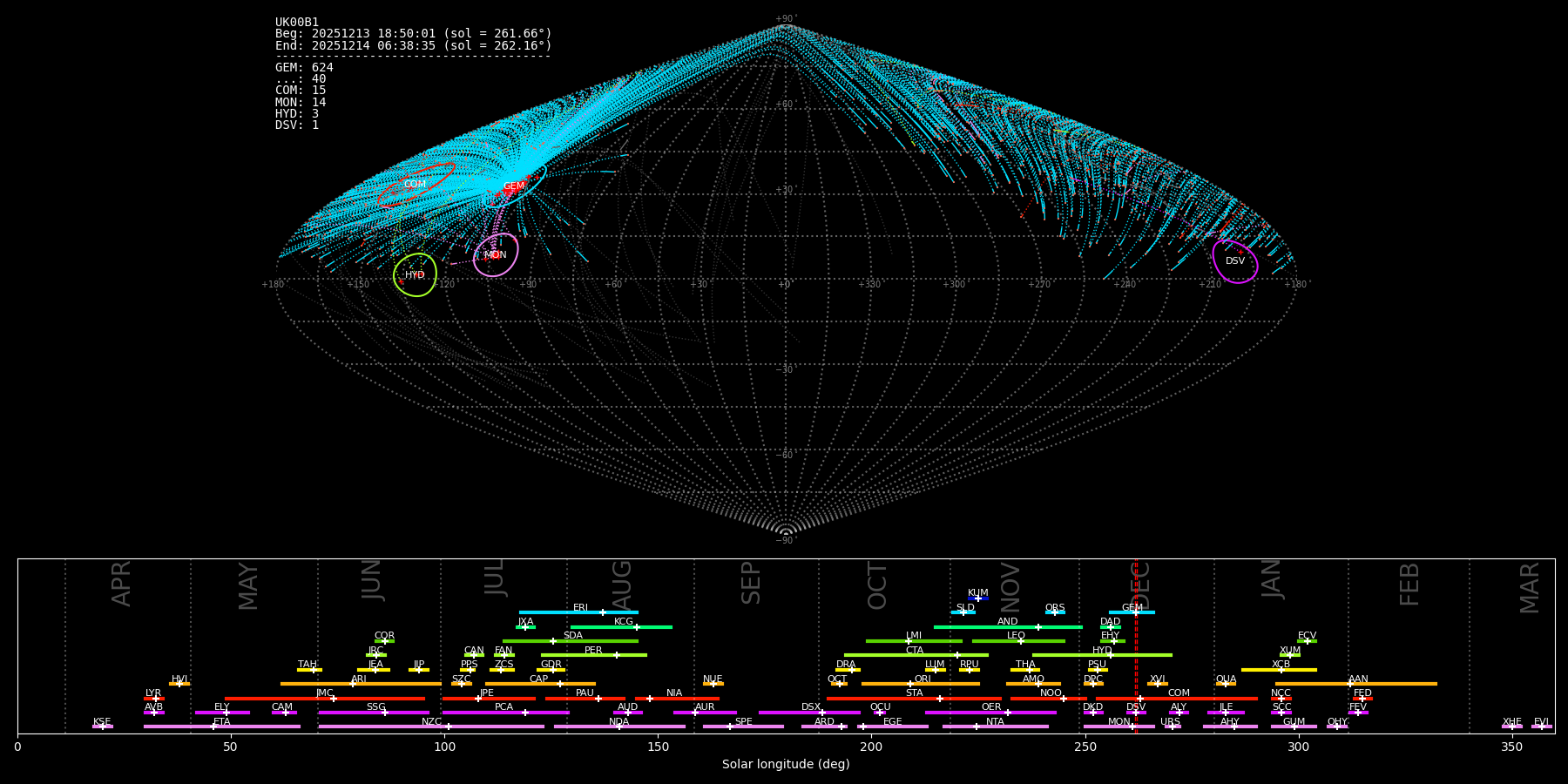The image size is (1568, 784).
Task: Click the +90° pole label atop the map
Action: pos(785,19)
